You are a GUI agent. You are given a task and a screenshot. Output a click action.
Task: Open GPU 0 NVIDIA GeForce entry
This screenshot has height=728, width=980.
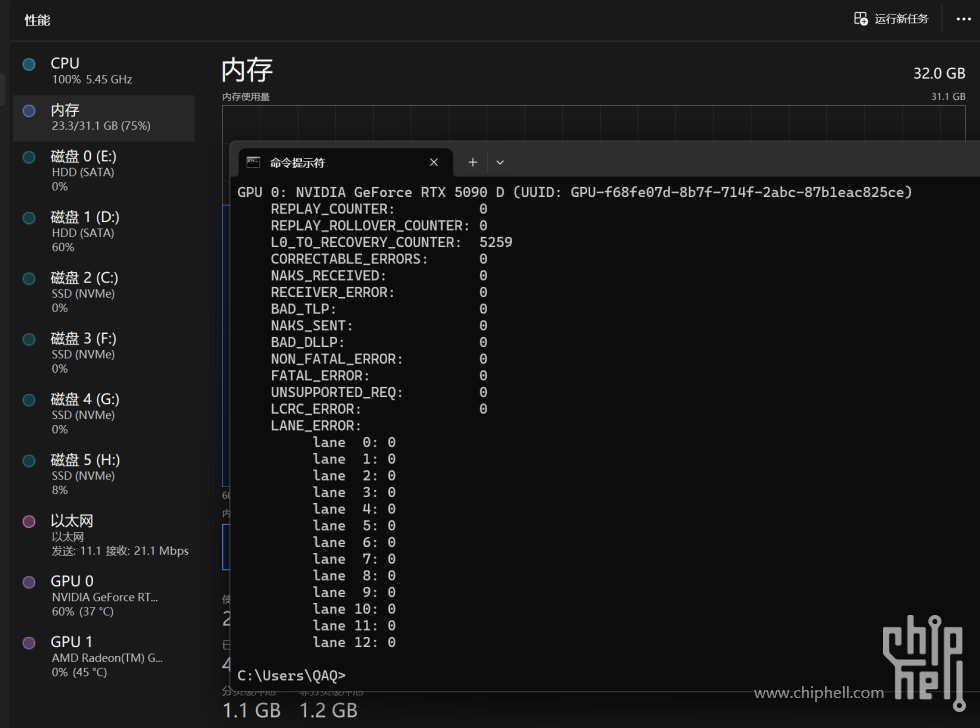(x=104, y=596)
